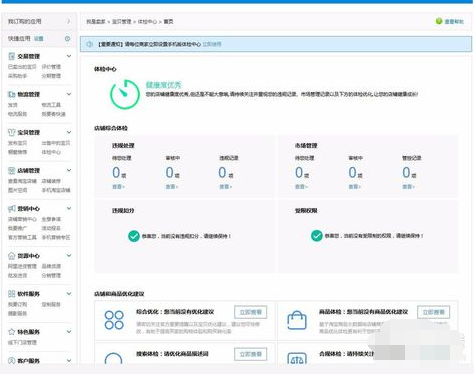Open 评价管理 in the sidebar
Image resolution: width=474 pixels, height=377 pixels.
(51, 67)
